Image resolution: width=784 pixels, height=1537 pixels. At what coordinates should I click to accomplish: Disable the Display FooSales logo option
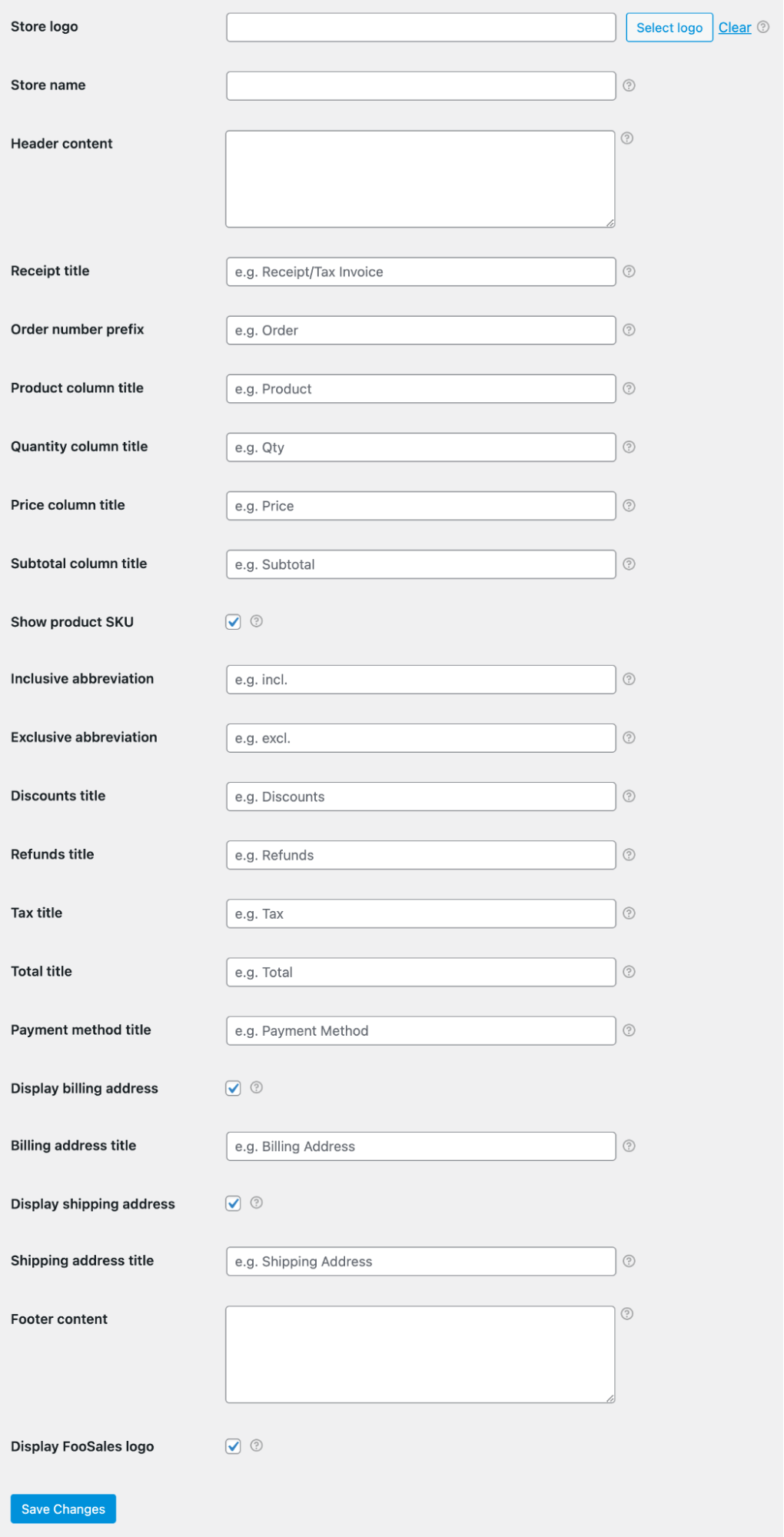pos(233,1446)
